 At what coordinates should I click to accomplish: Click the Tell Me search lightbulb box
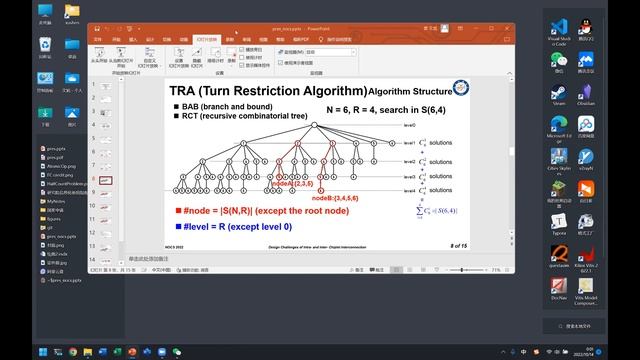[335, 40]
